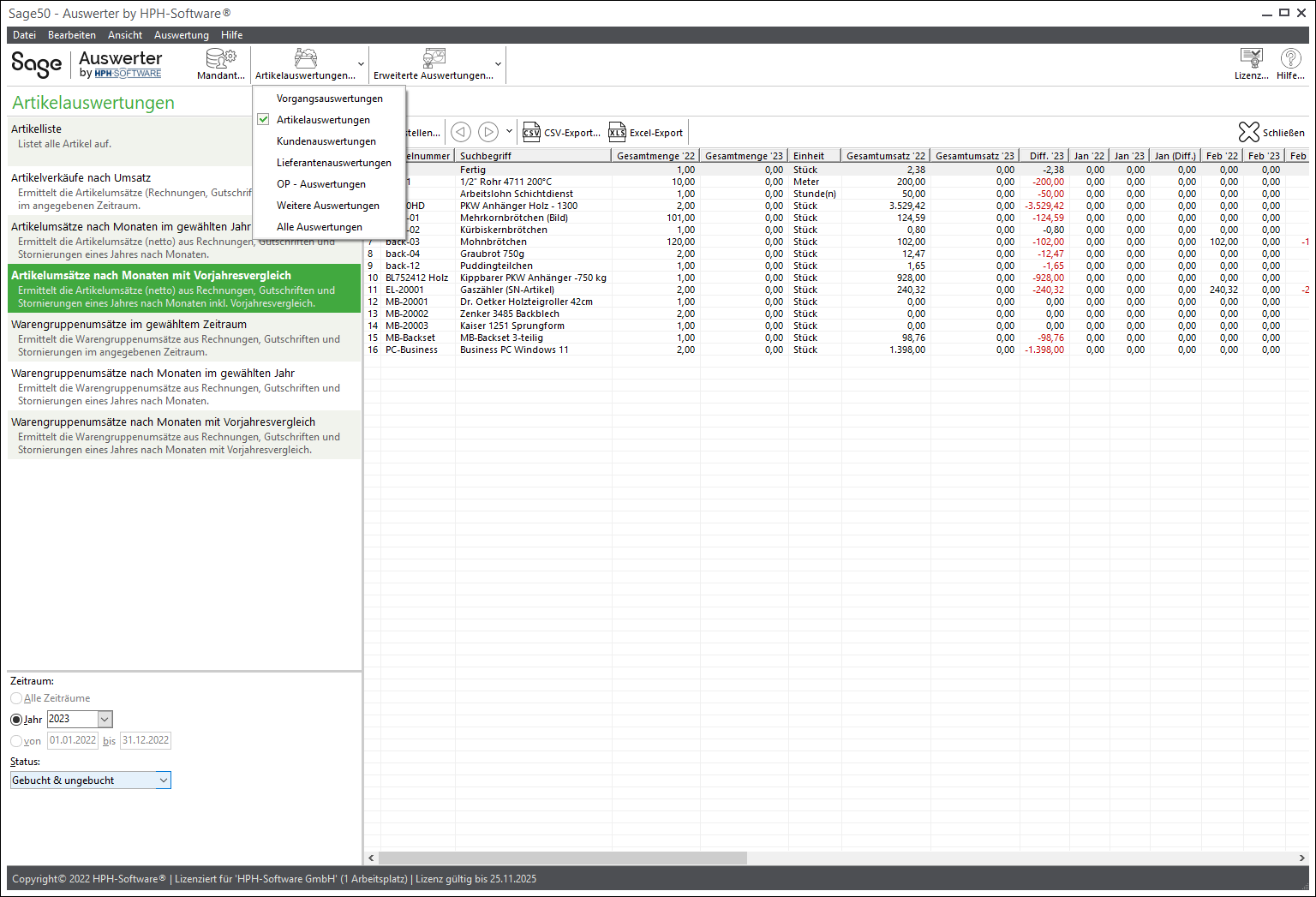Click the scrollbar left arrow
1316x897 pixels.
[x=371, y=858]
